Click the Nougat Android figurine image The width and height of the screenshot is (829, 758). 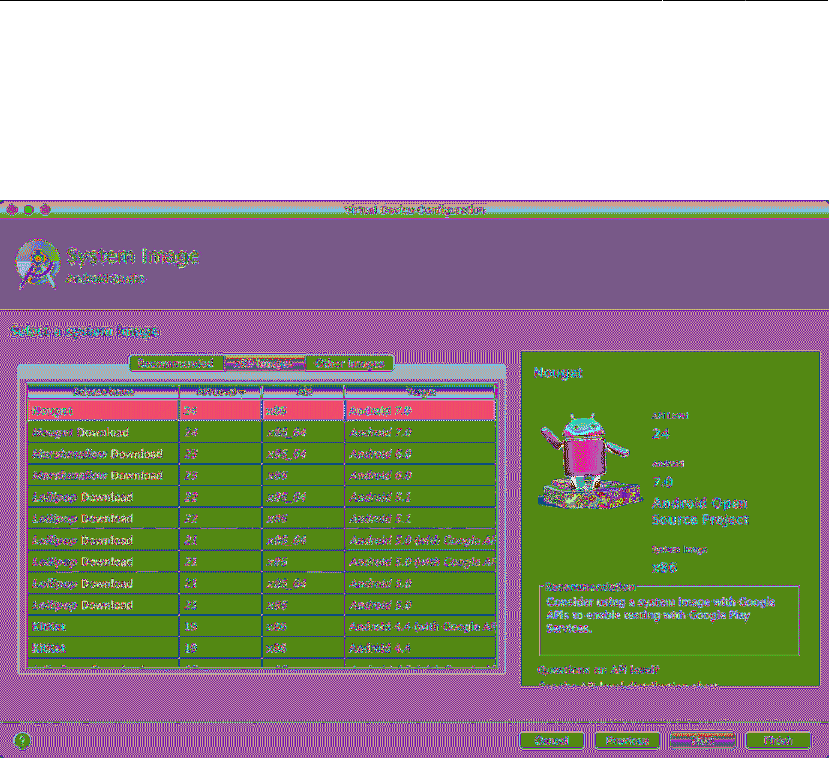coord(589,461)
